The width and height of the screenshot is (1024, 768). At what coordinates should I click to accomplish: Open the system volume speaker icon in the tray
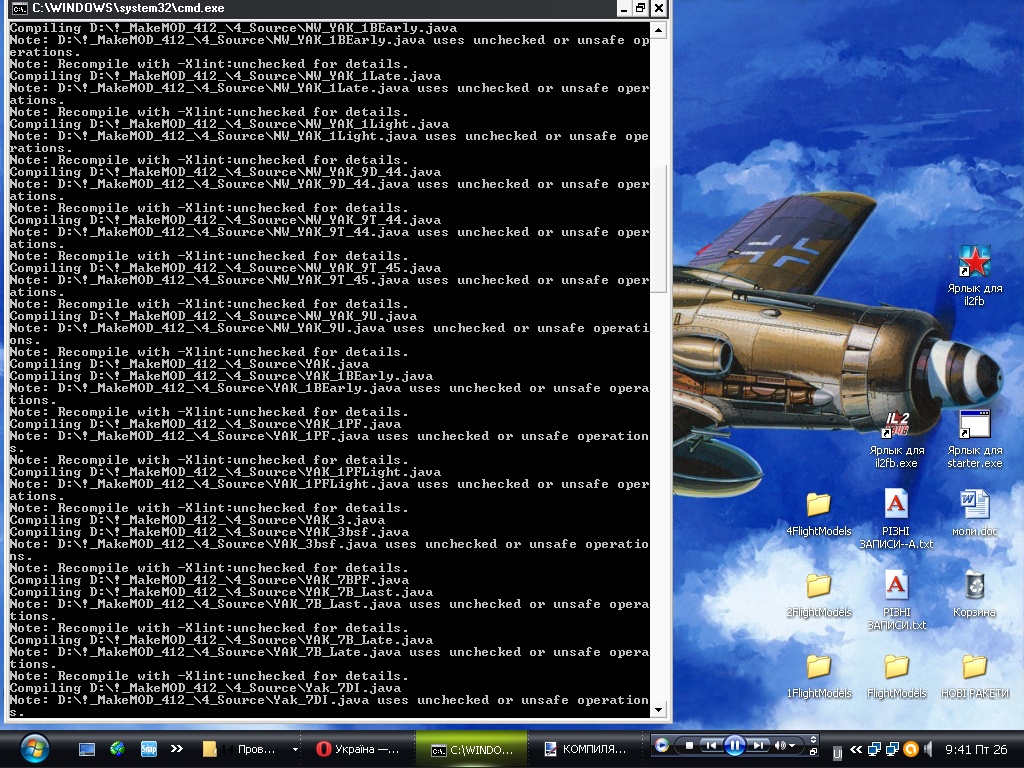(928, 749)
